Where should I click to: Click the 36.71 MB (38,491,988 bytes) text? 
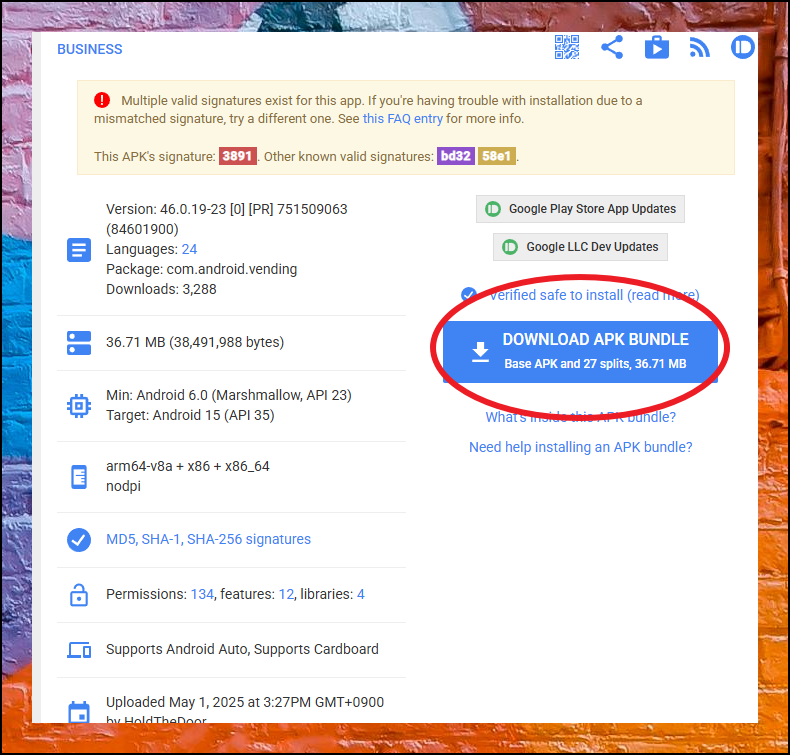coord(195,342)
